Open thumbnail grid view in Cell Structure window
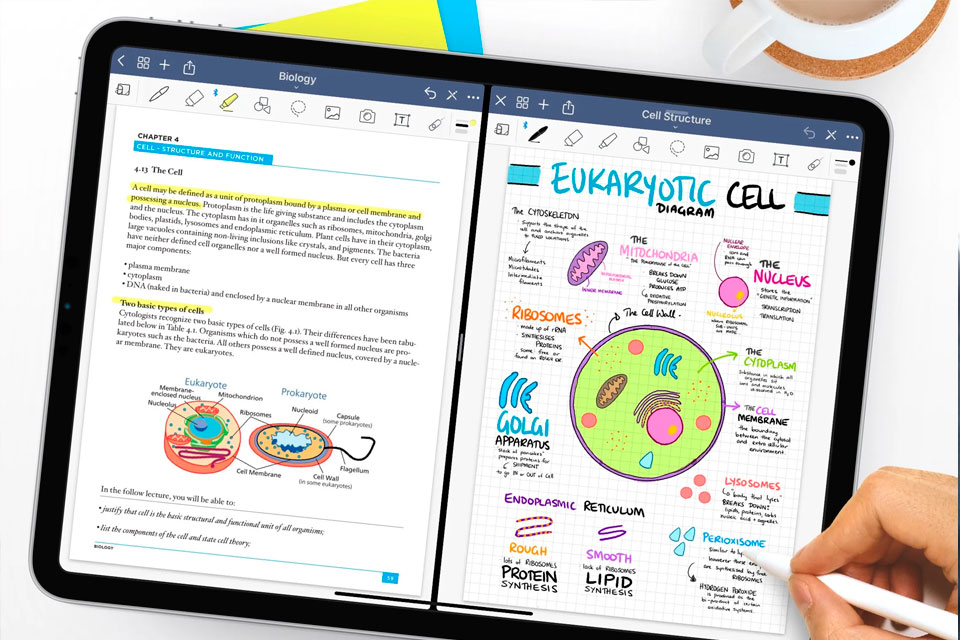The height and width of the screenshot is (640, 960). [x=522, y=103]
